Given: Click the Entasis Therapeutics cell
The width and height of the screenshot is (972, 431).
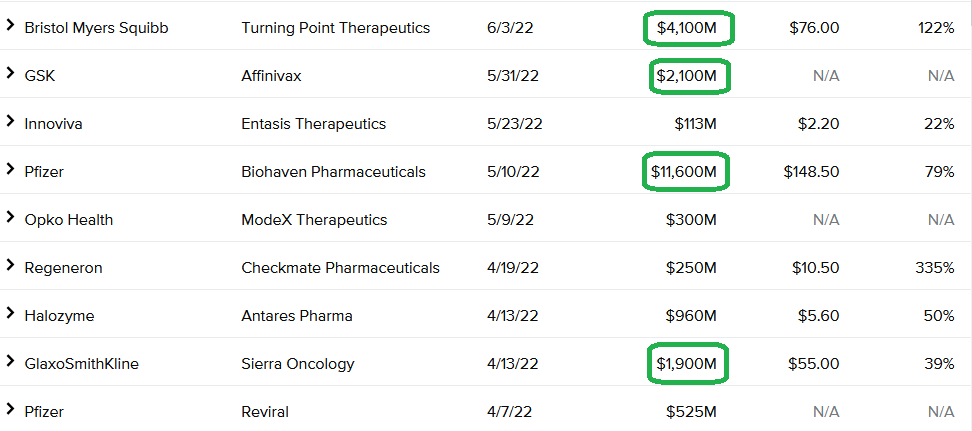Looking at the screenshot, I should tap(314, 124).
